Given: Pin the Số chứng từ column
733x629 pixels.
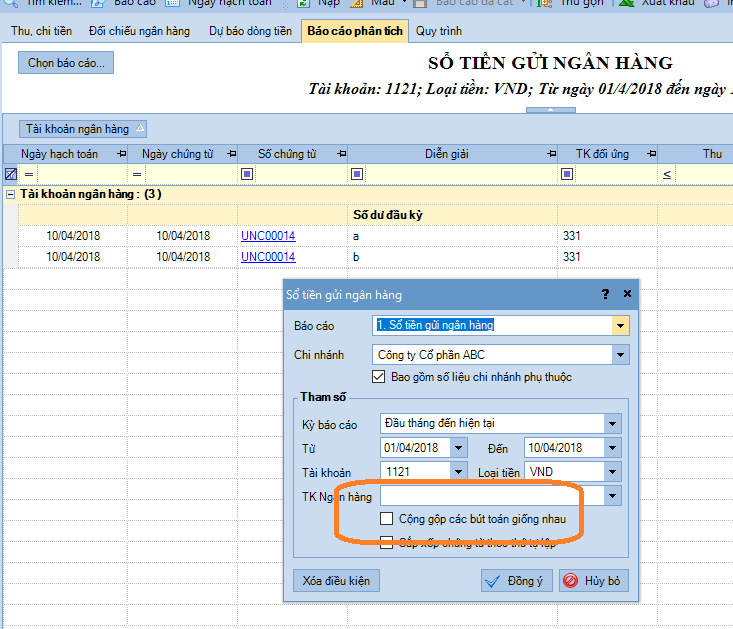Looking at the screenshot, I should click(x=342, y=154).
